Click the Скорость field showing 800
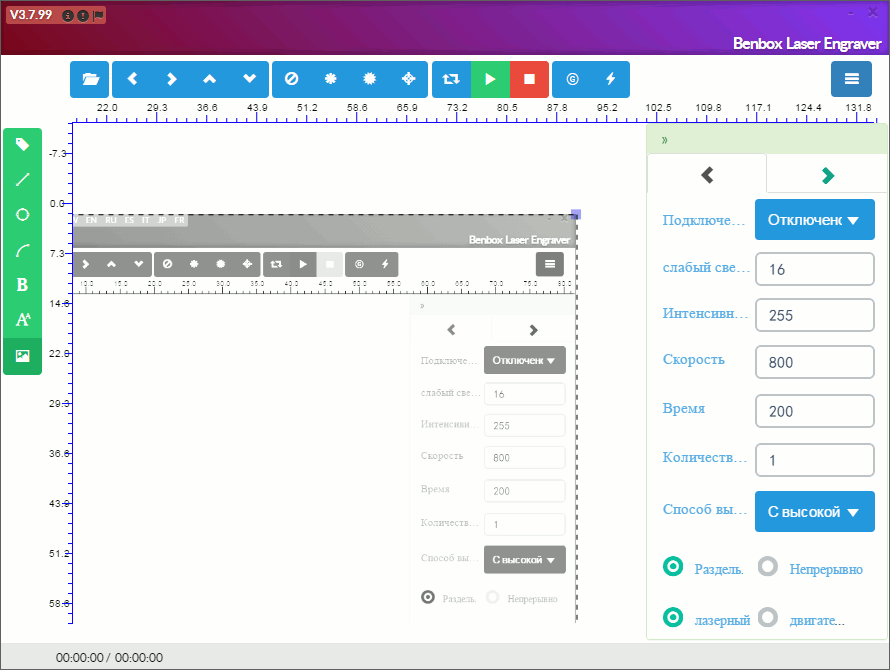The image size is (890, 670). point(815,362)
